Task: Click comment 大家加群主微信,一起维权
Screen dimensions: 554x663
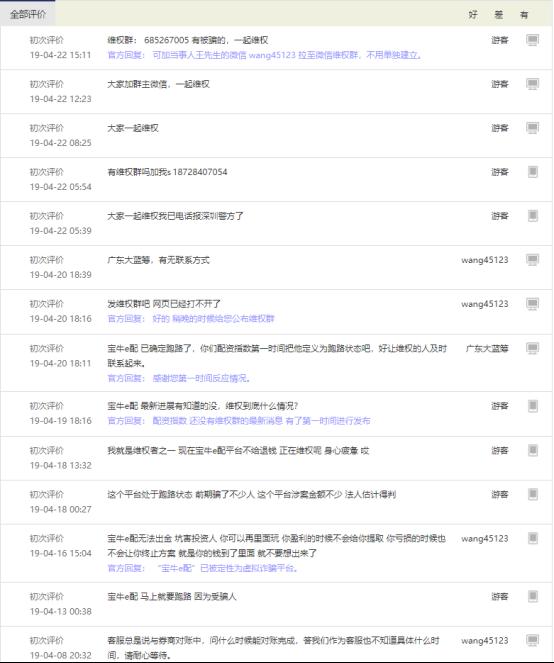Action: [159, 84]
